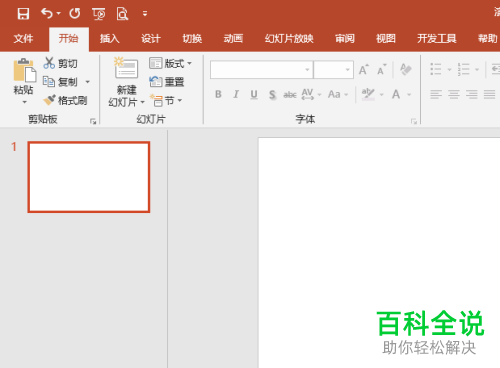Open character spacing AV menu

pyautogui.click(x=311, y=94)
